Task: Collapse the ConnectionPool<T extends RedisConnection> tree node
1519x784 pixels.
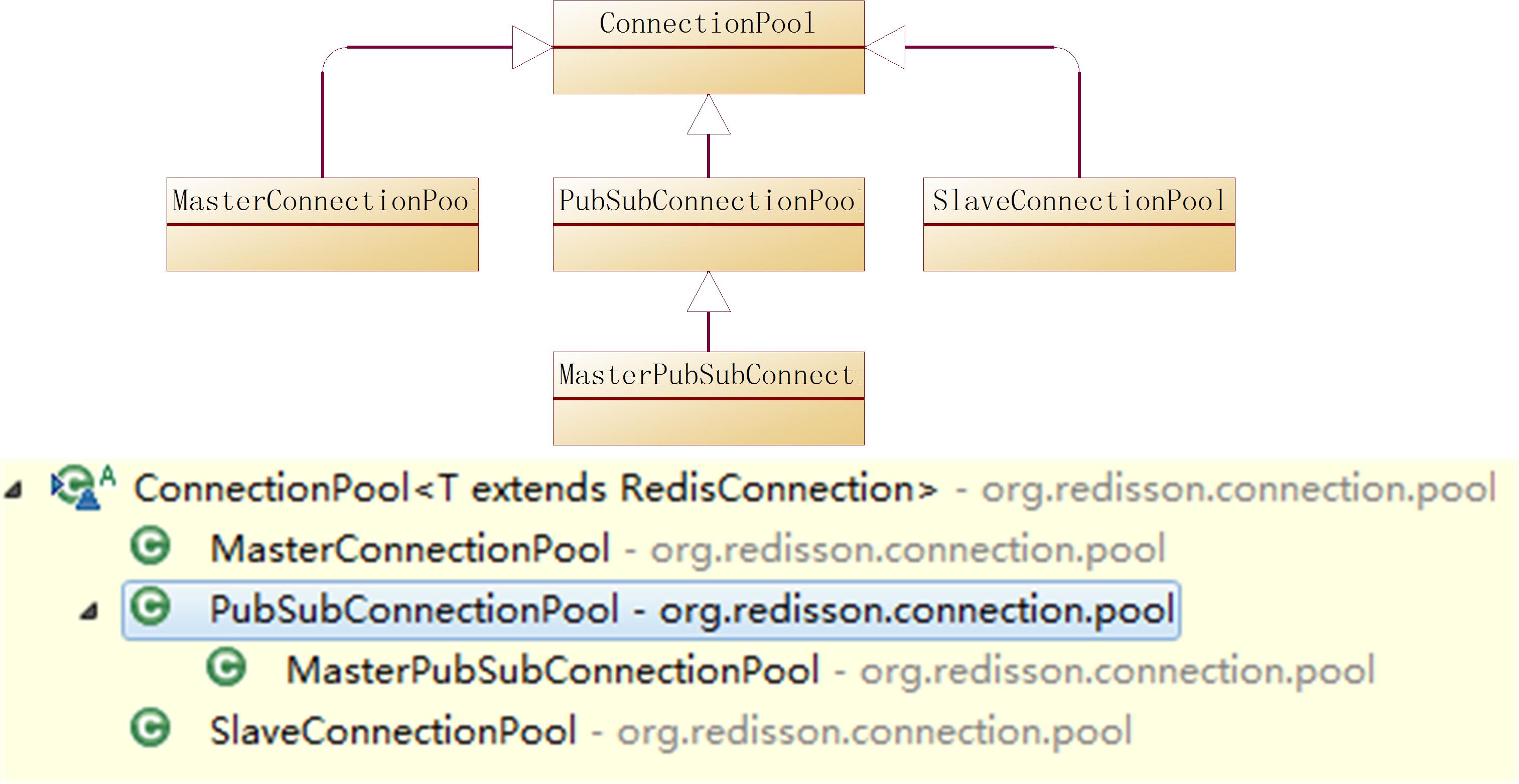Action: [x=13, y=489]
